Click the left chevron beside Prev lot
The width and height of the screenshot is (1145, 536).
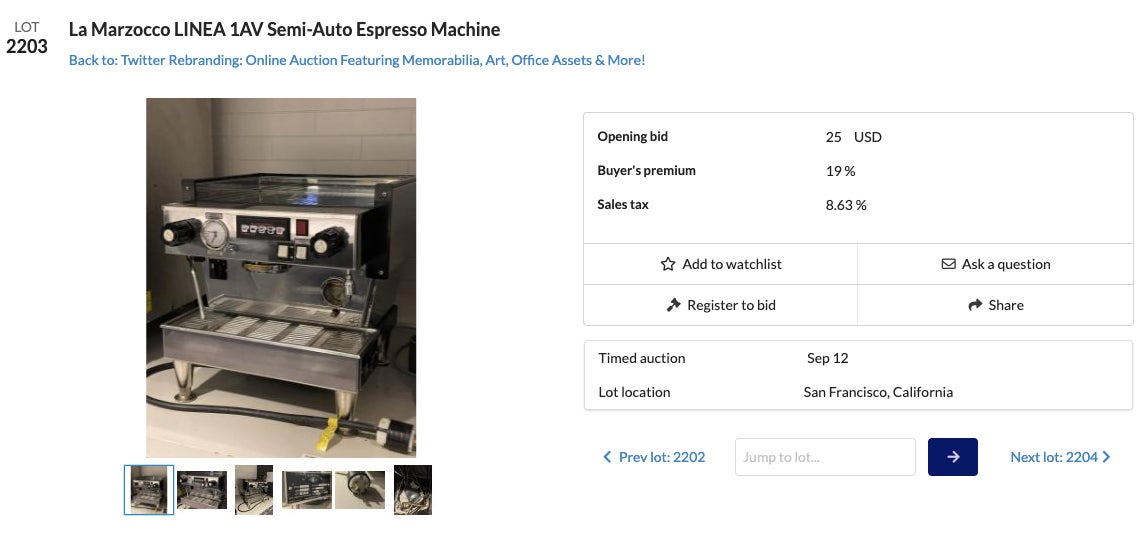click(607, 457)
